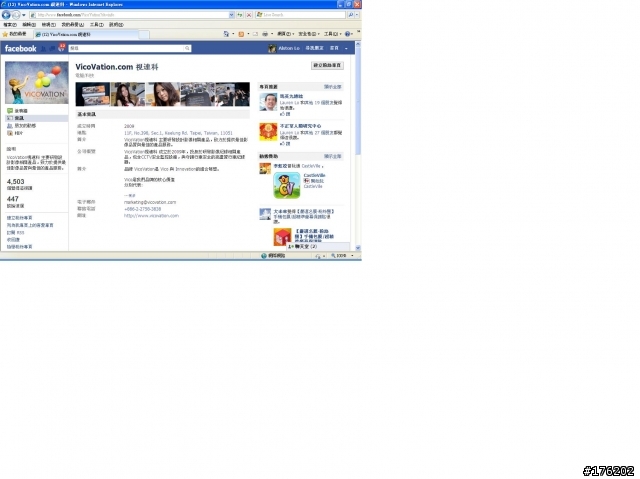Screen dimensions: 640x479
Task: Open the Page (P) command bar dropdown
Action: click(x=285, y=34)
